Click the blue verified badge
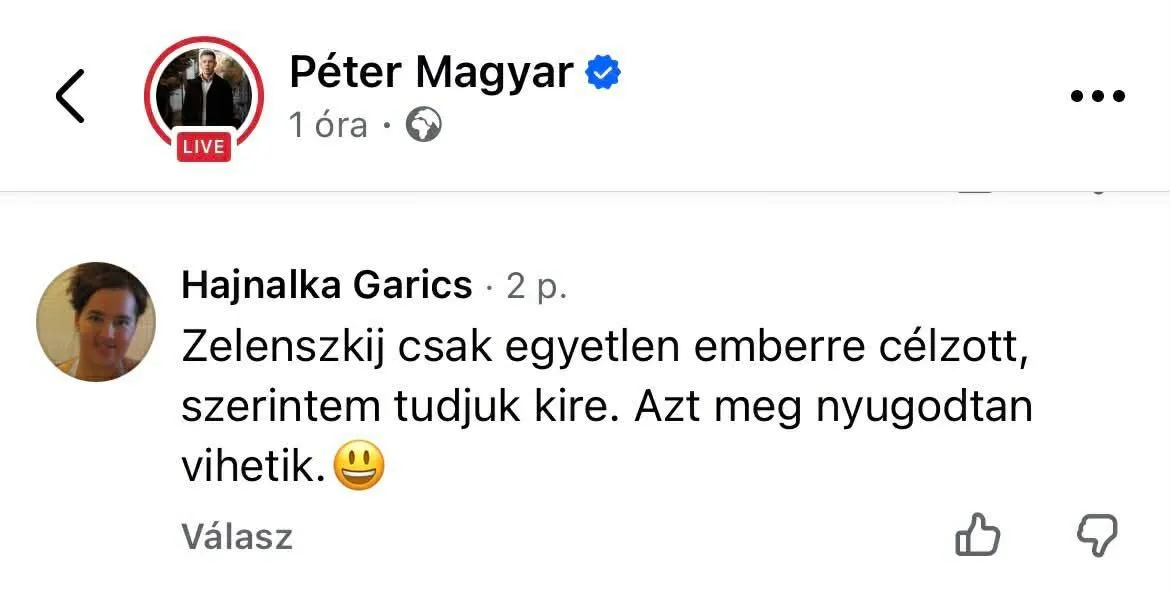The height and width of the screenshot is (597, 1170). 603,73
